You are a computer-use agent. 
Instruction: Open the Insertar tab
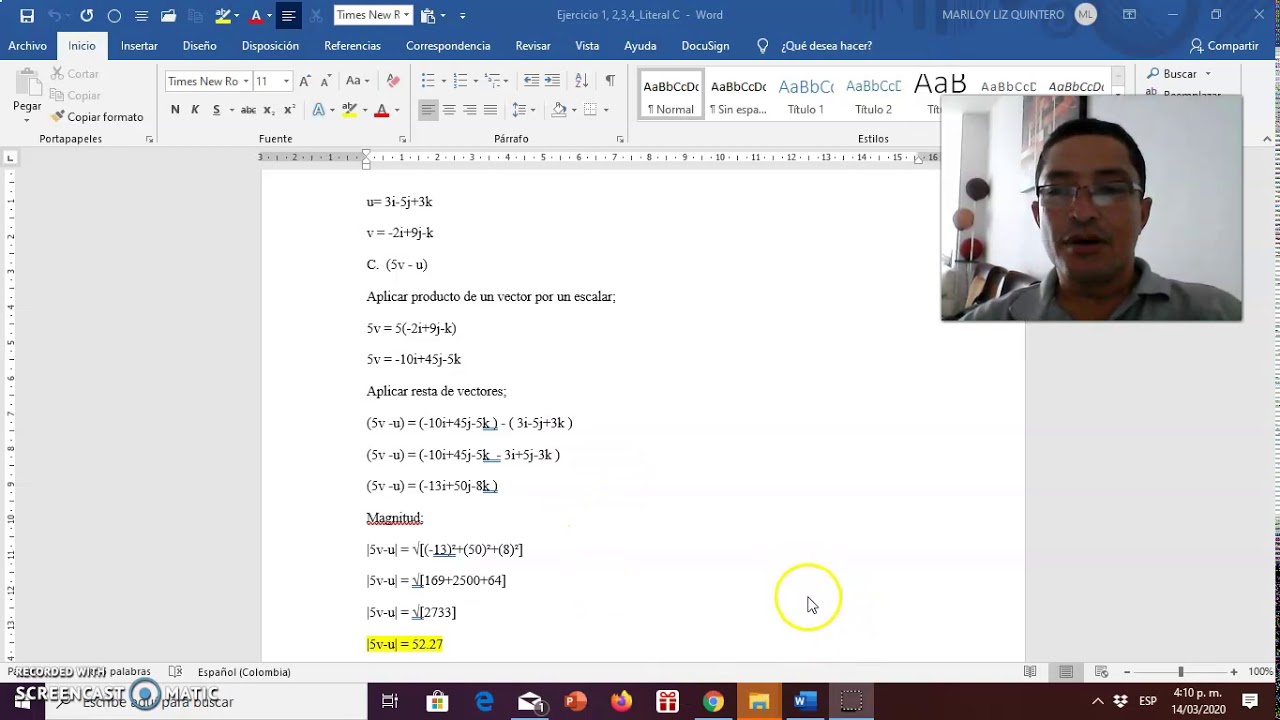click(139, 46)
